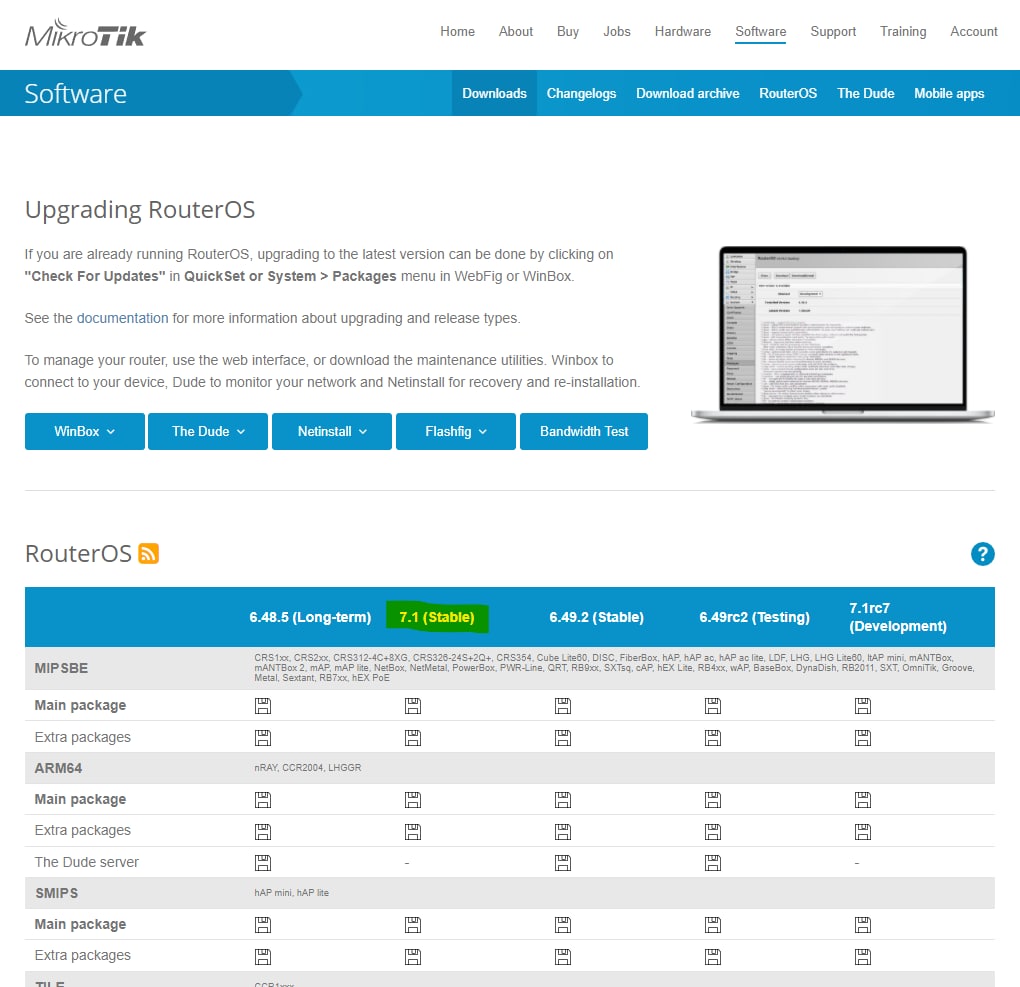Download MIPSBE Extra packages 7.1 Stable
1020x987 pixels.
click(413, 738)
